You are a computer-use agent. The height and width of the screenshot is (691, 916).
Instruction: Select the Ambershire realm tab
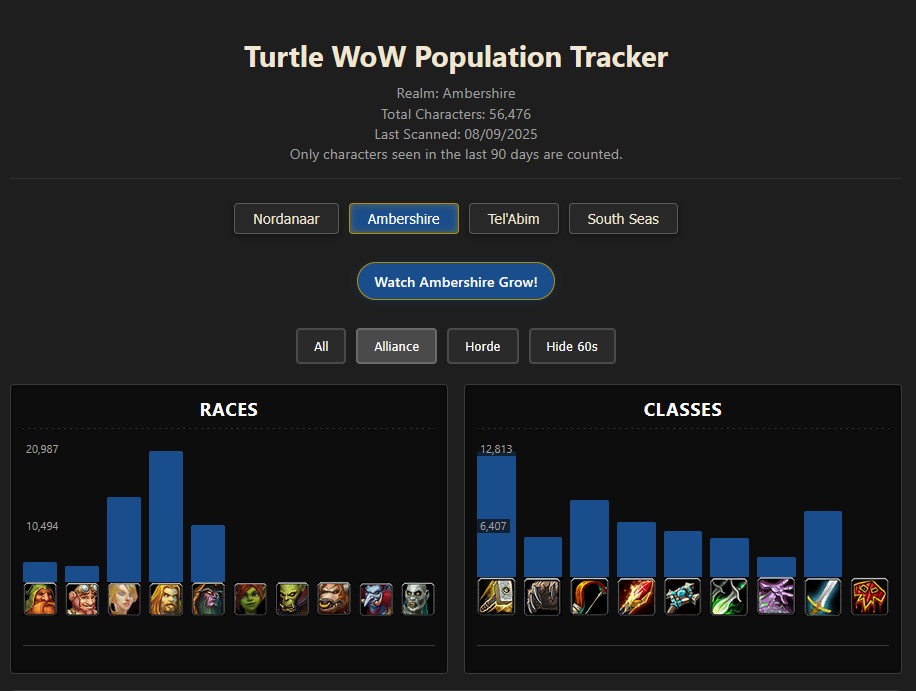[x=404, y=218]
